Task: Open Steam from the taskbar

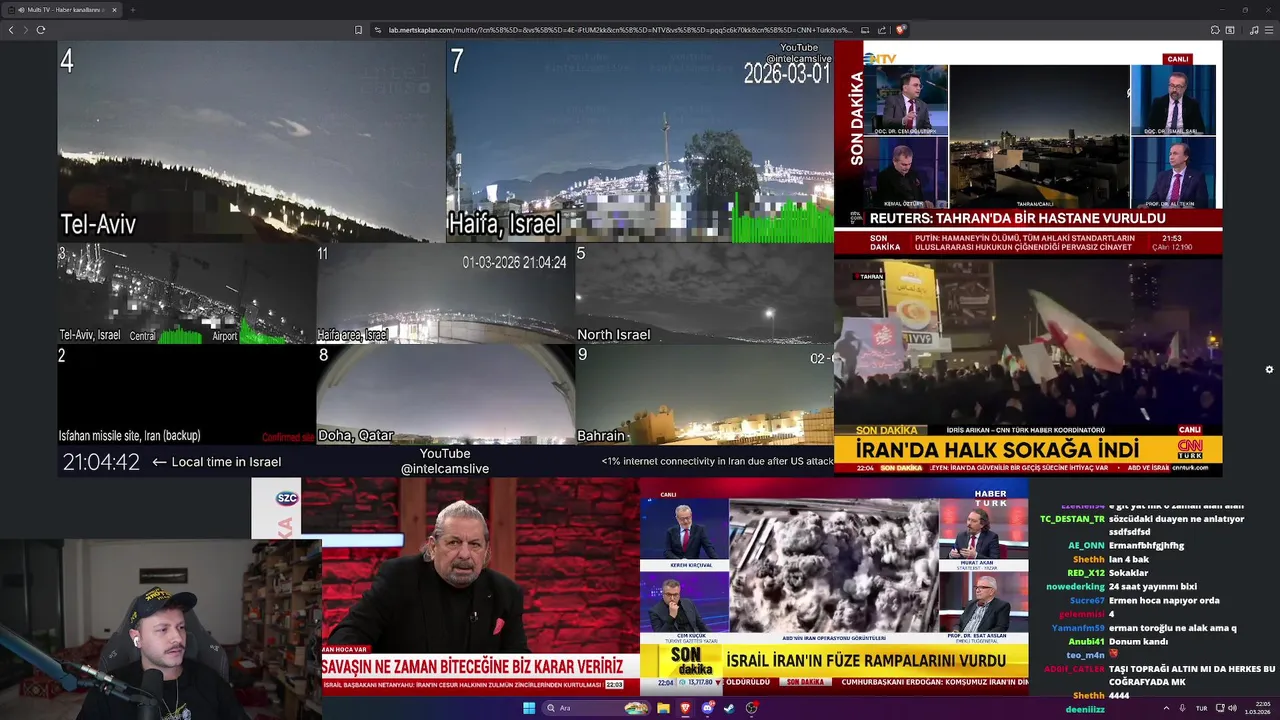Action: click(729, 708)
